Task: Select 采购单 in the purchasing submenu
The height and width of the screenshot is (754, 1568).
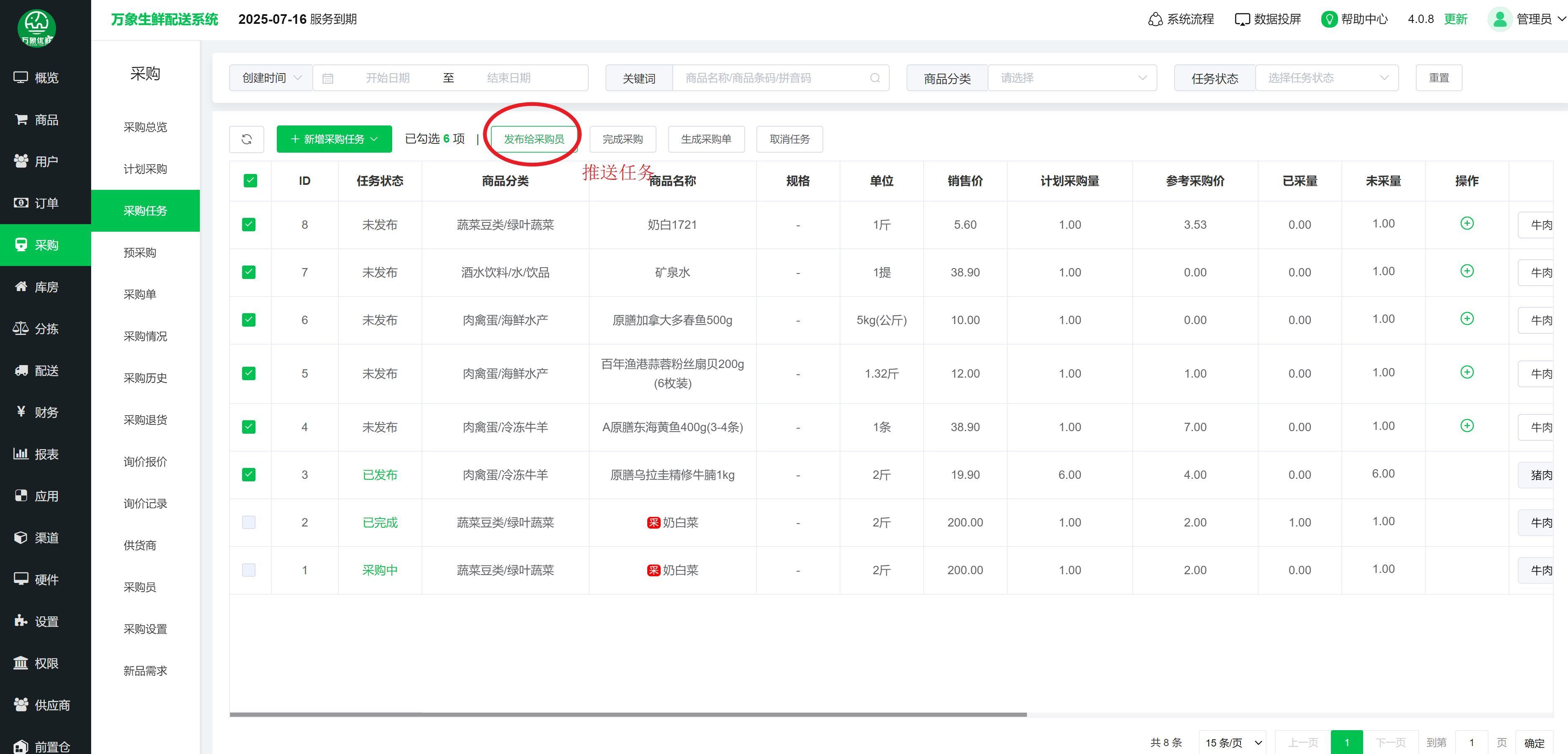Action: pyautogui.click(x=140, y=294)
